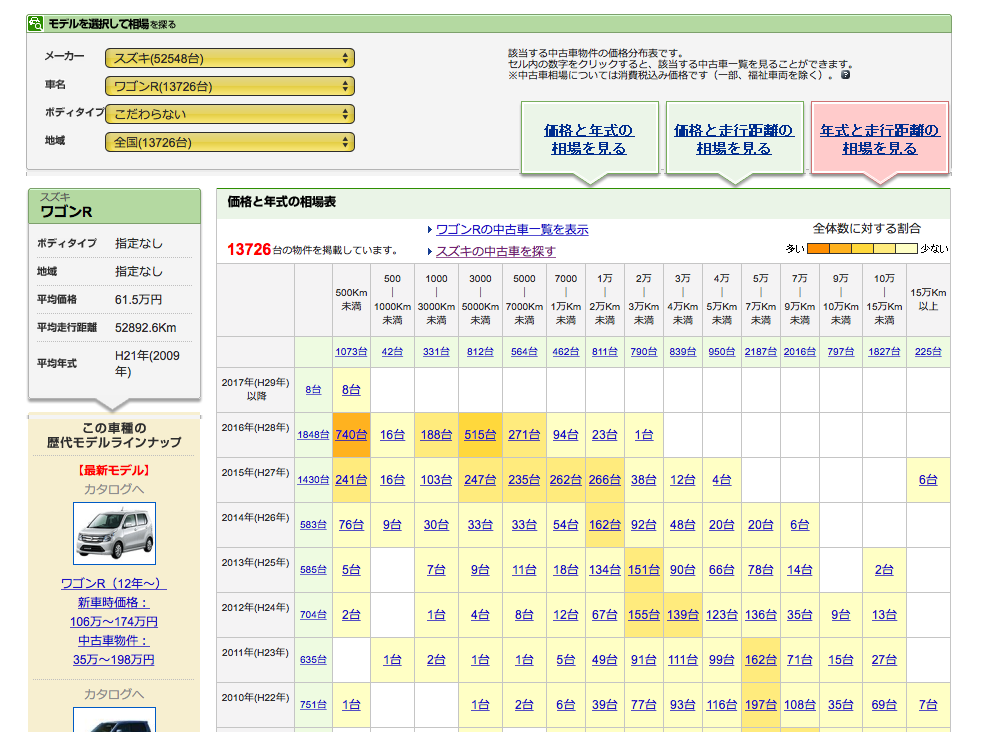Click the 76台 cell in the 2014 row
This screenshot has width=993, height=732.
[x=351, y=525]
